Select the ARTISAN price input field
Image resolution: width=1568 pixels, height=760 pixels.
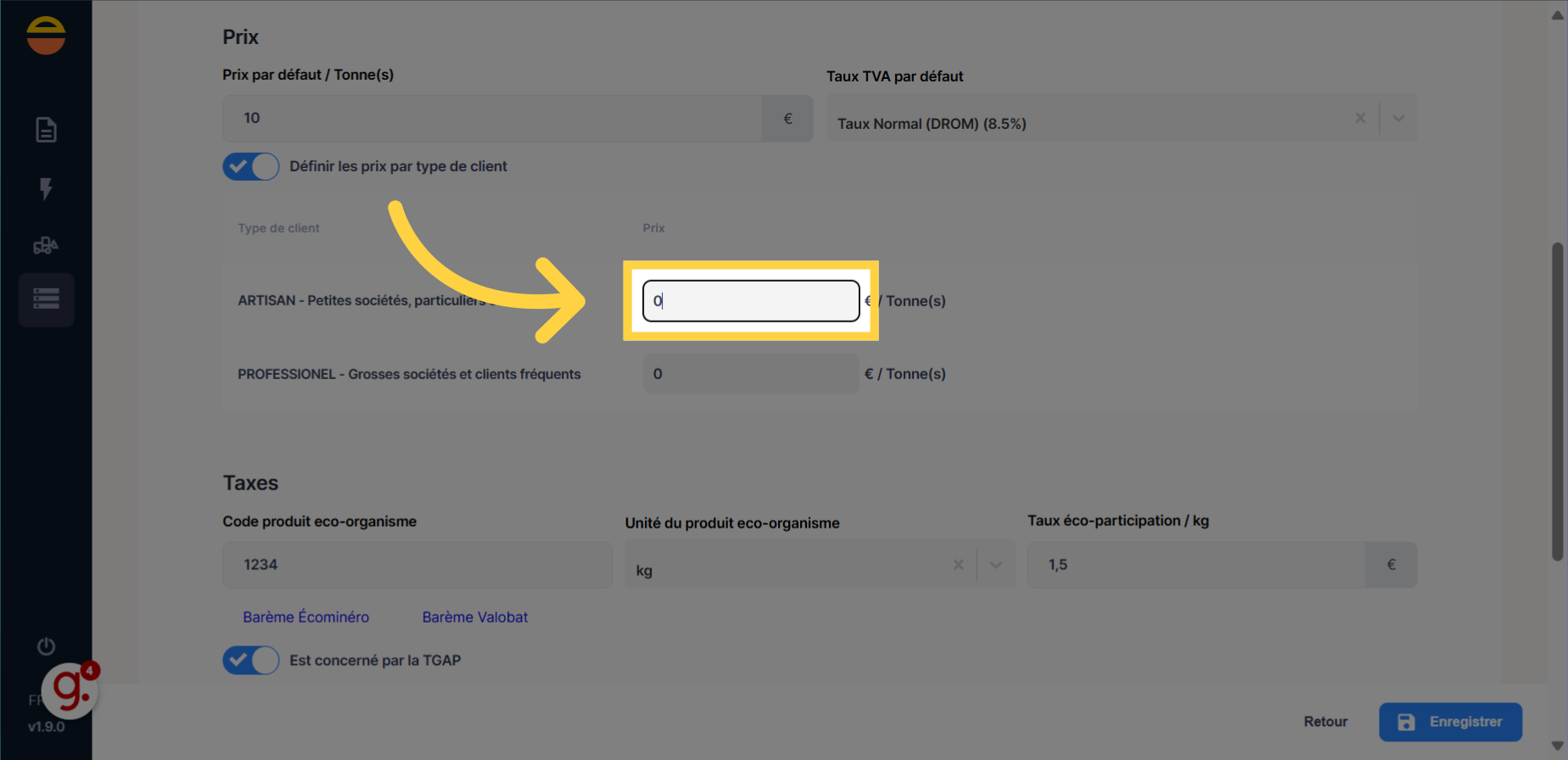(750, 301)
